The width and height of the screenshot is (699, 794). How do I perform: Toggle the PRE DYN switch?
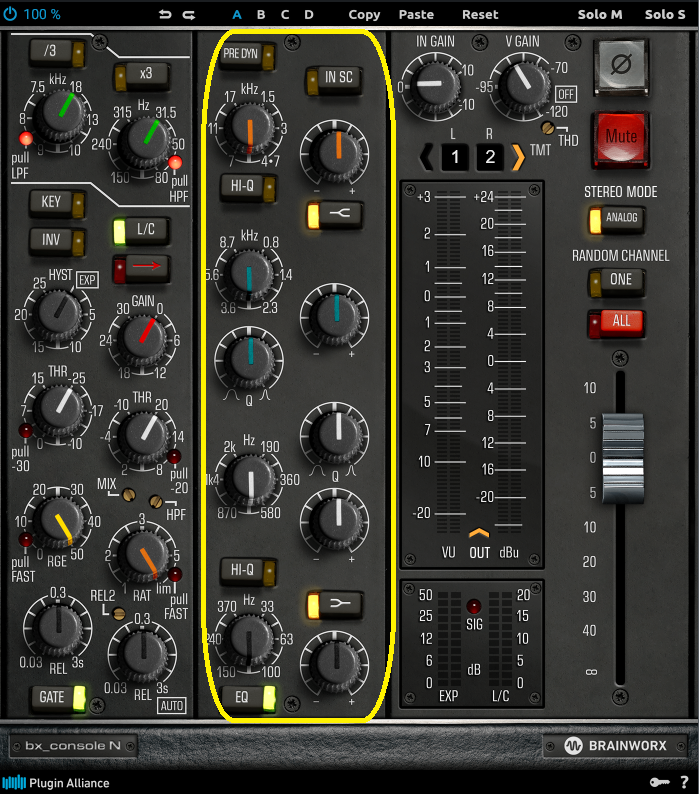(248, 55)
